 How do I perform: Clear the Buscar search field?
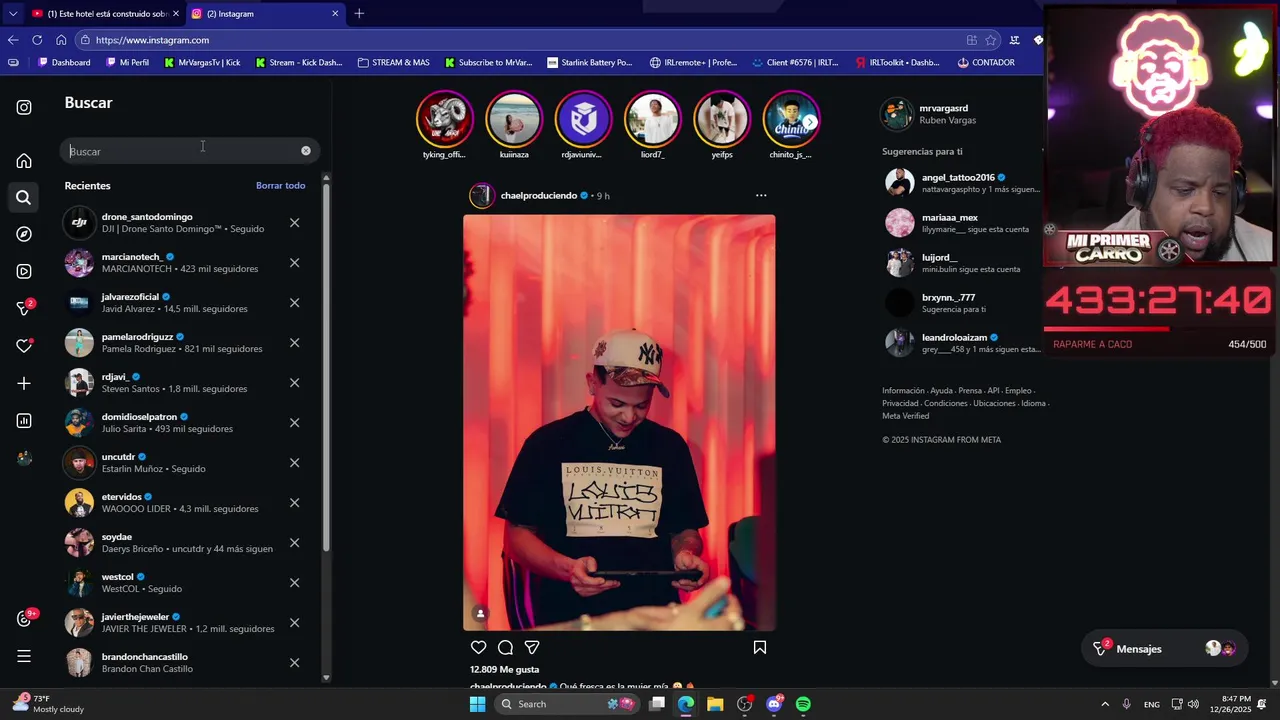coord(306,151)
